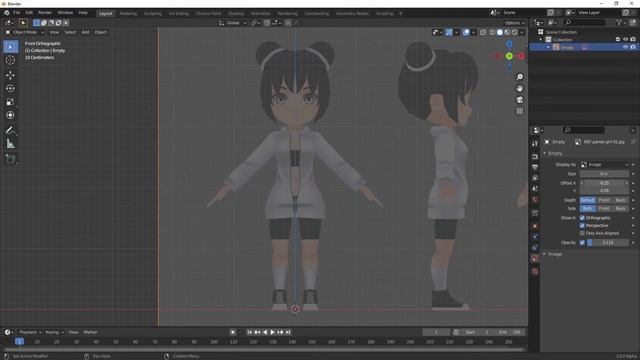This screenshot has width=640, height=360.
Task: Open the Edit menu
Action: [x=29, y=13]
